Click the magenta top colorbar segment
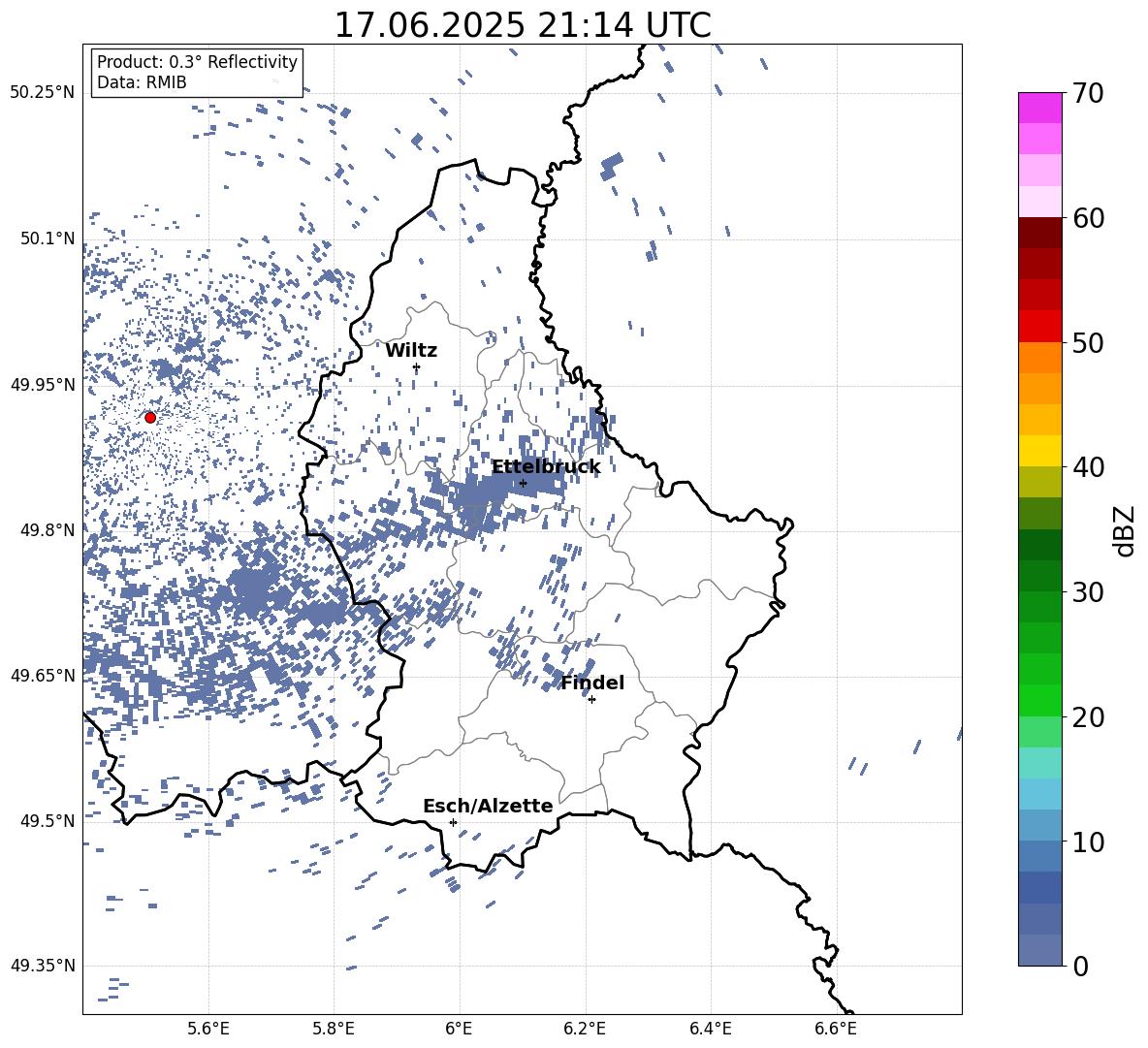This screenshot has width=1148, height=1048. click(x=1039, y=108)
